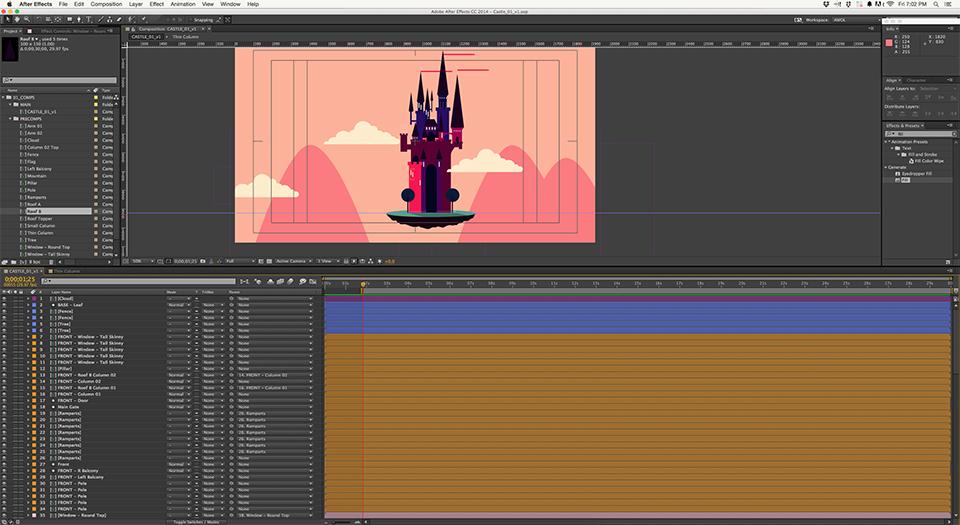
Task: Click the pink color swatch in Info panel
Action: [x=889, y=42]
